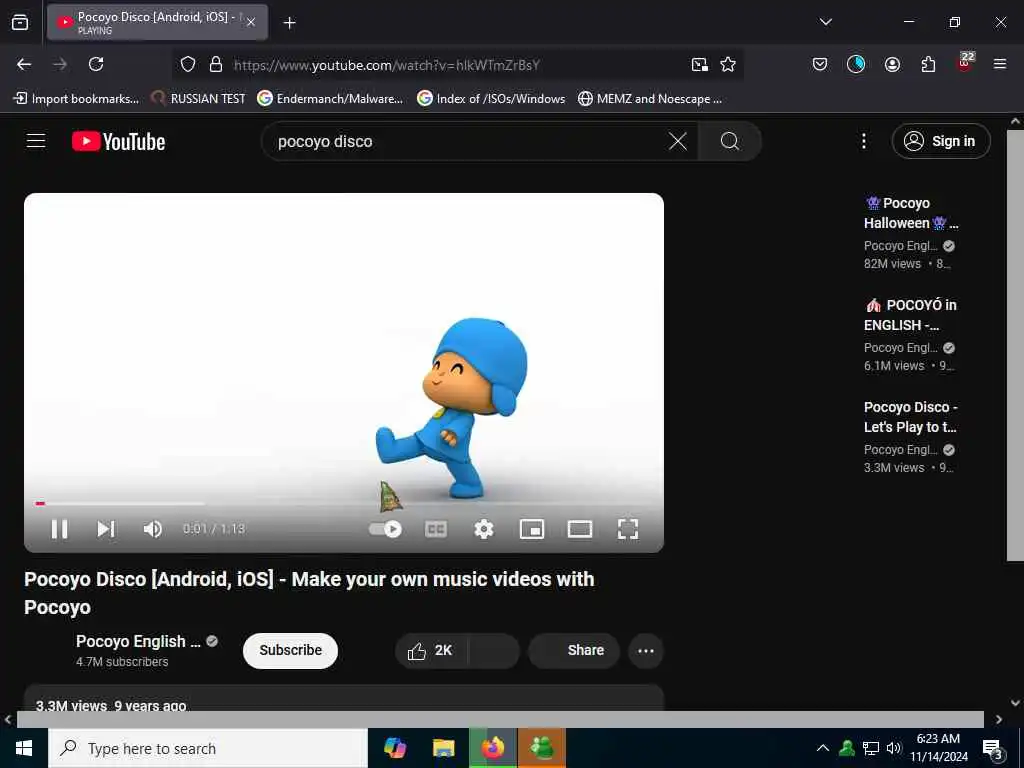The height and width of the screenshot is (768, 1024).
Task: Open the list all tabs chevron
Action: (825, 22)
